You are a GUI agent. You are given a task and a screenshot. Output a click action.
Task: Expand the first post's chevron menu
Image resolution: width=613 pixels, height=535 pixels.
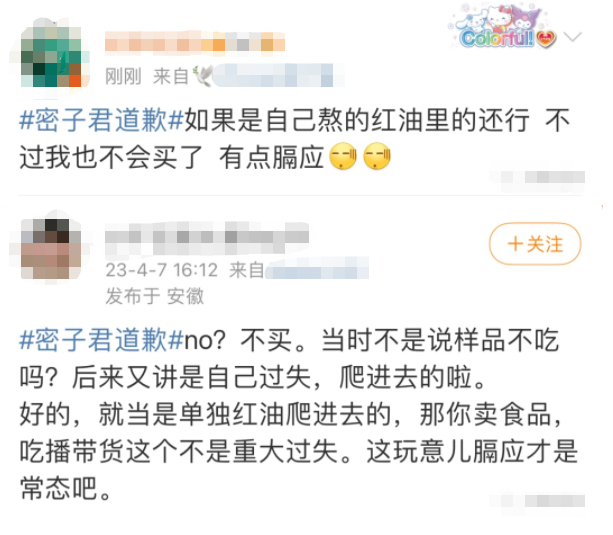tap(573, 37)
